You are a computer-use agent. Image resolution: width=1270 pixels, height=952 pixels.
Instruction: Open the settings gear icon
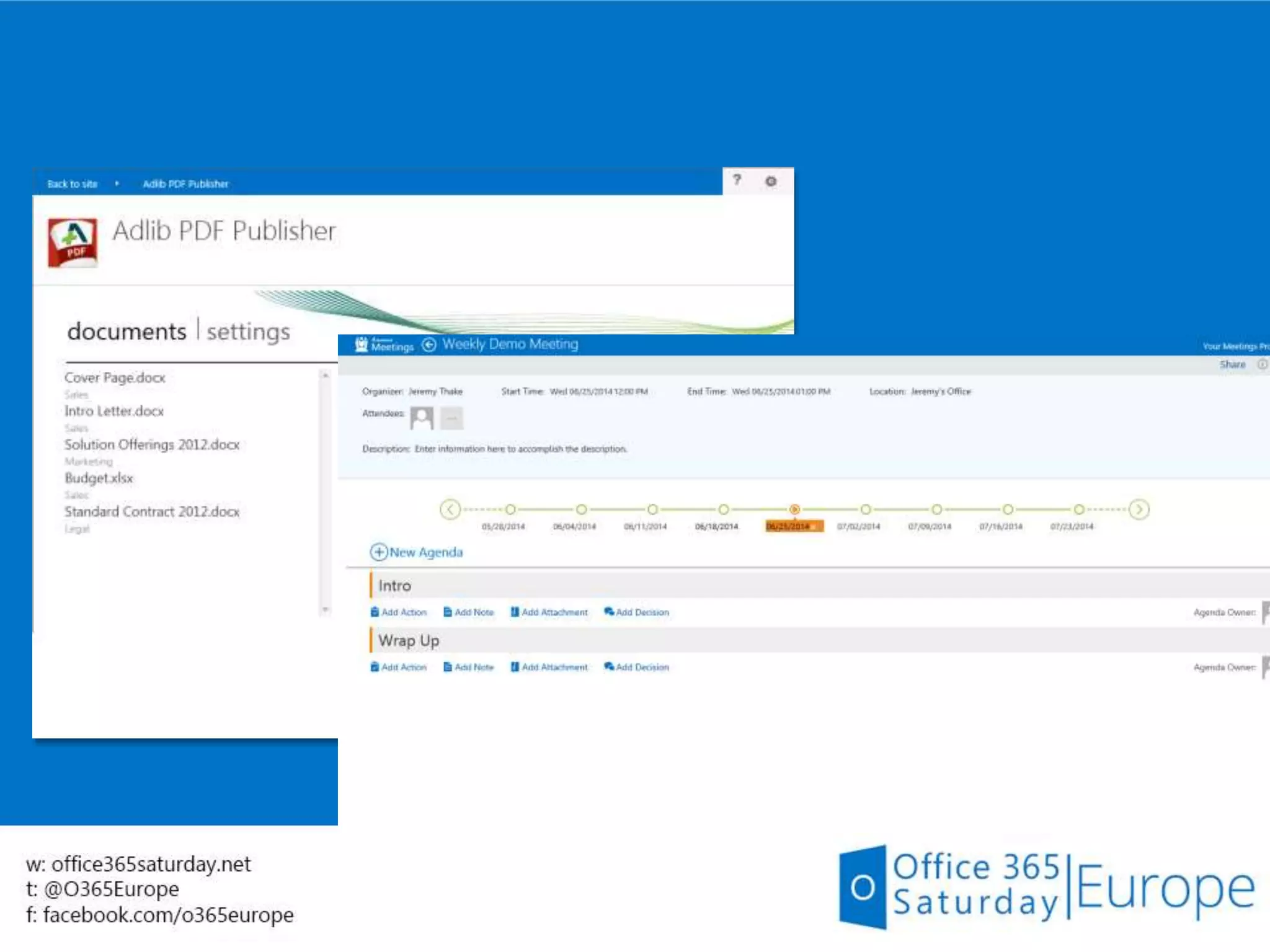tap(771, 181)
